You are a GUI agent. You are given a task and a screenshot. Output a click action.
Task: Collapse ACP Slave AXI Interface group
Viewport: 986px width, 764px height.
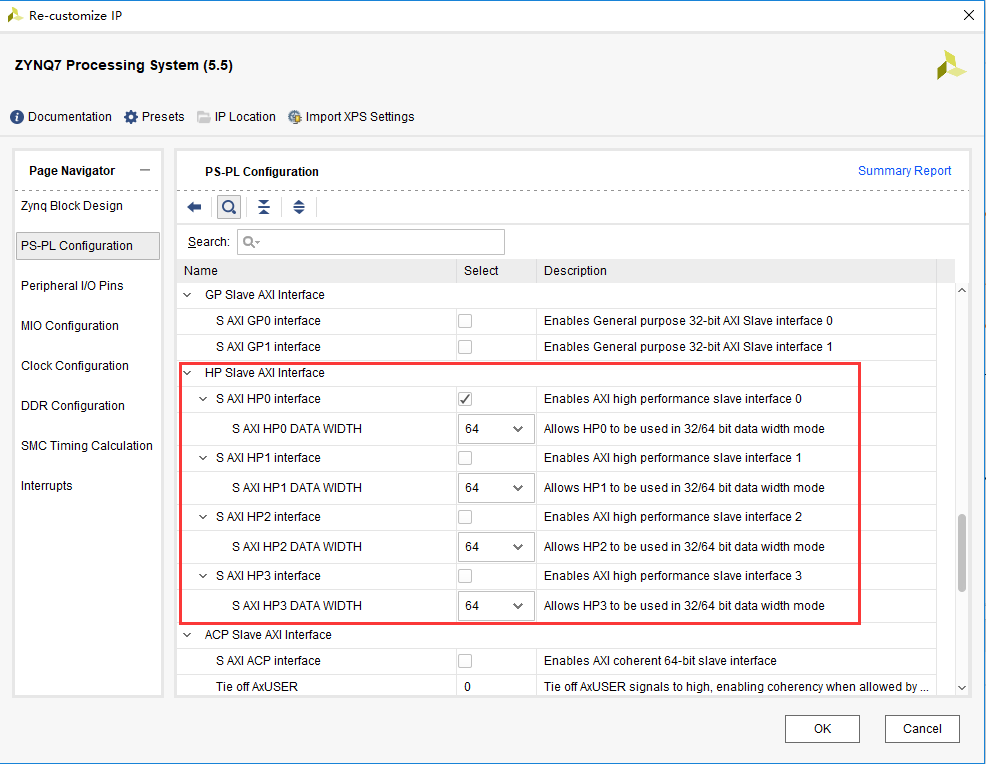point(187,635)
